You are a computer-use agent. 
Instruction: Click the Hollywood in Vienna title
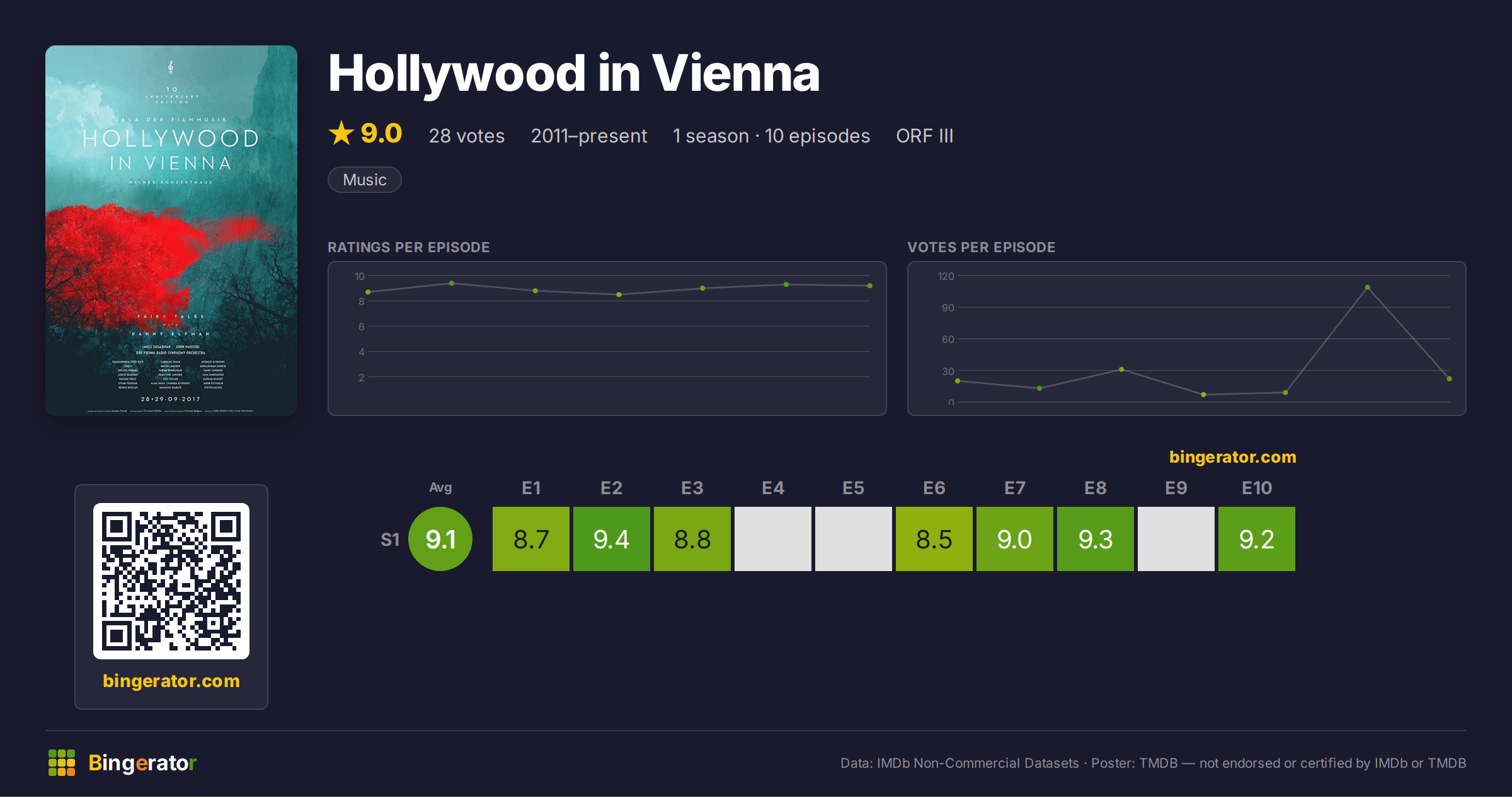[x=574, y=74]
